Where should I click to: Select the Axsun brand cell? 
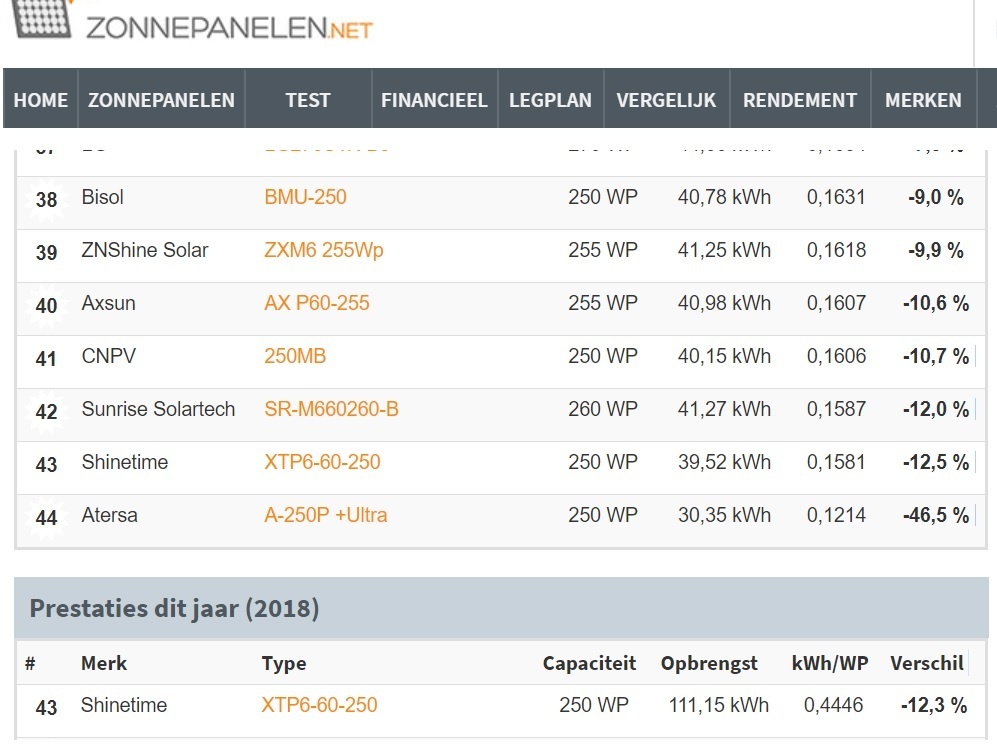click(109, 303)
